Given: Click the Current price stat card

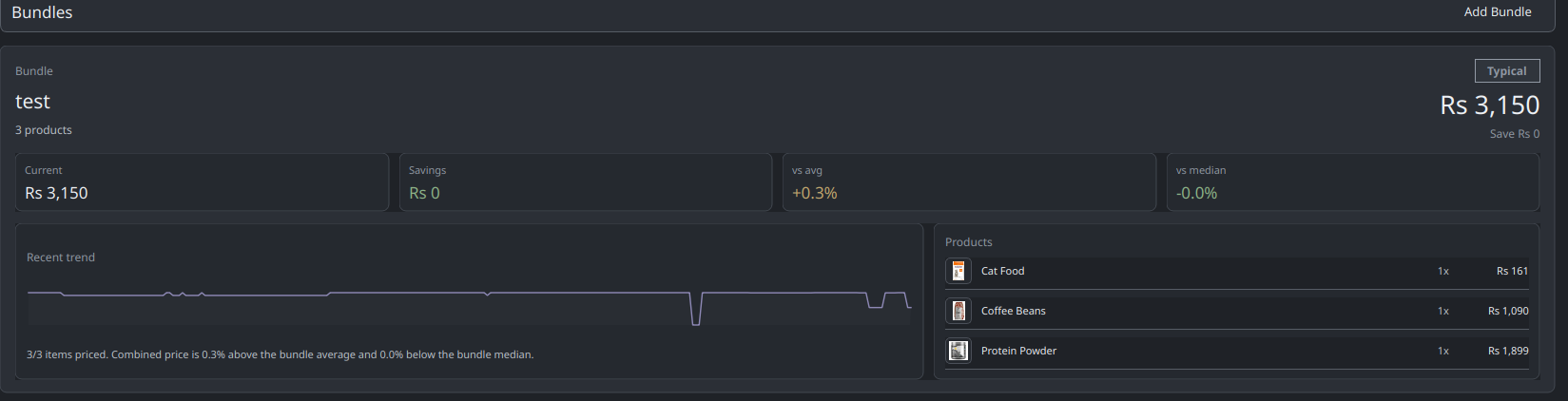Looking at the screenshot, I should click(x=202, y=182).
